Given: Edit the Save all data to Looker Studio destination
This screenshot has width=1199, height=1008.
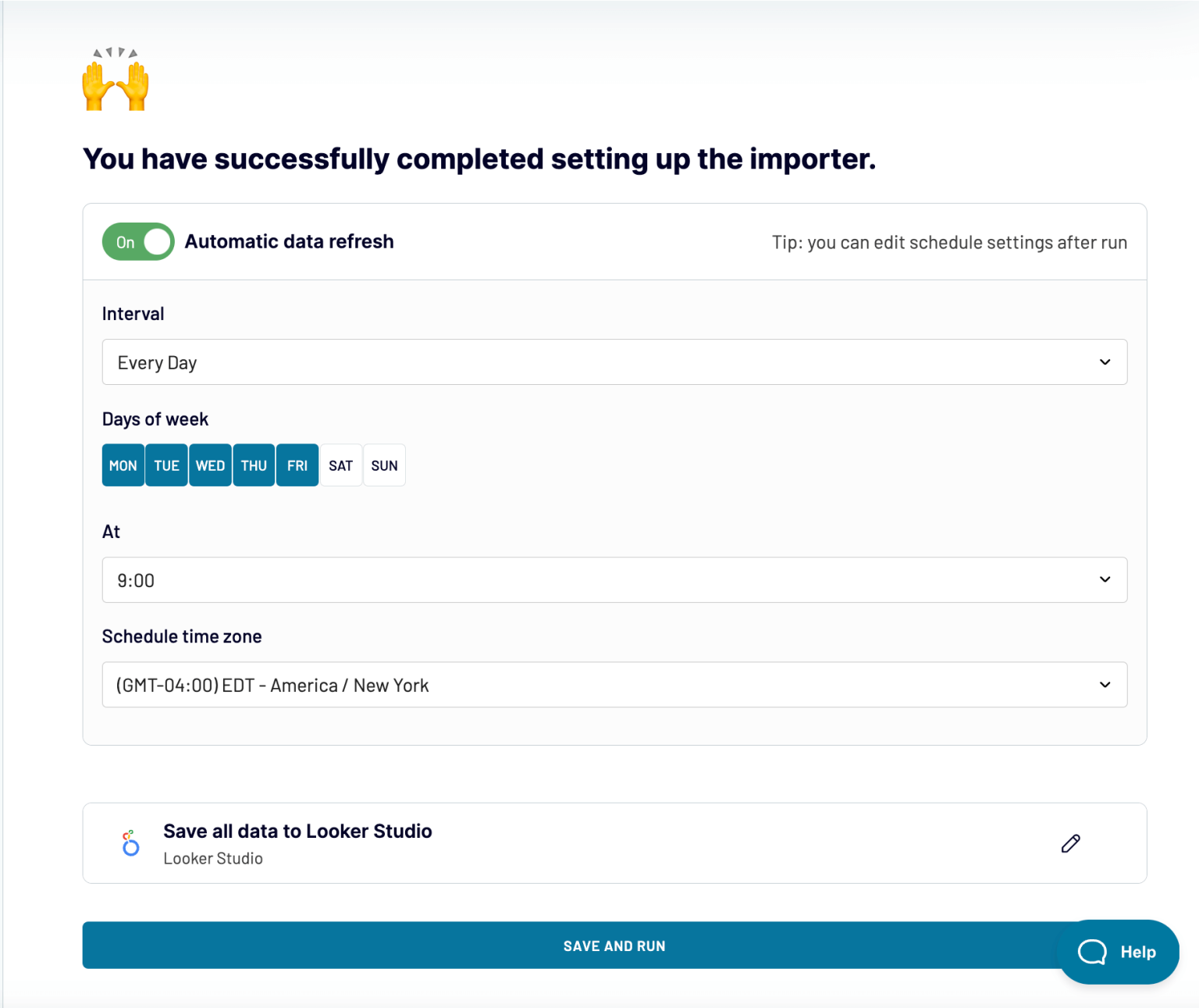Looking at the screenshot, I should [x=1070, y=843].
